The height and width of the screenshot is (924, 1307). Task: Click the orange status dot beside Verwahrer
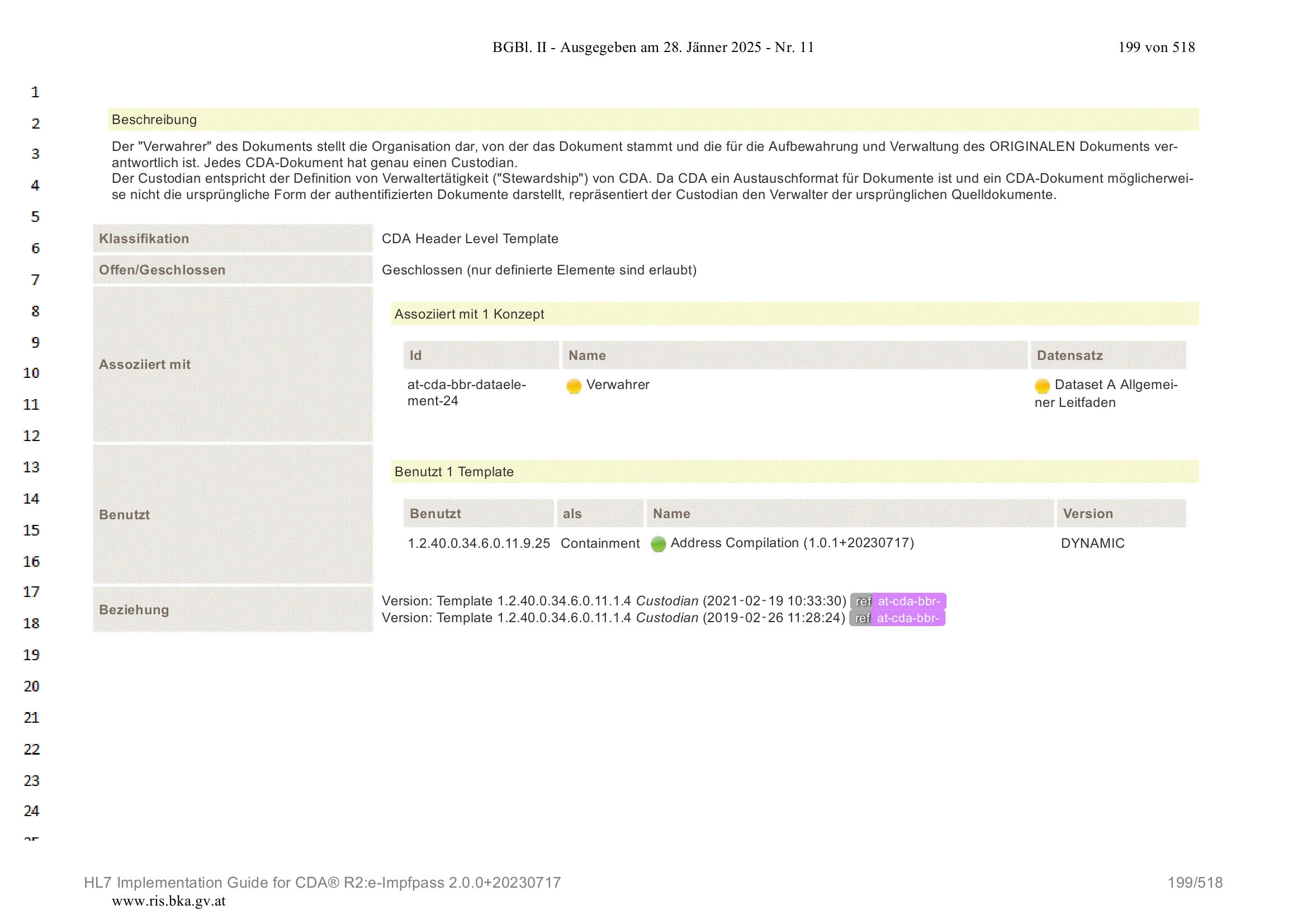(574, 386)
